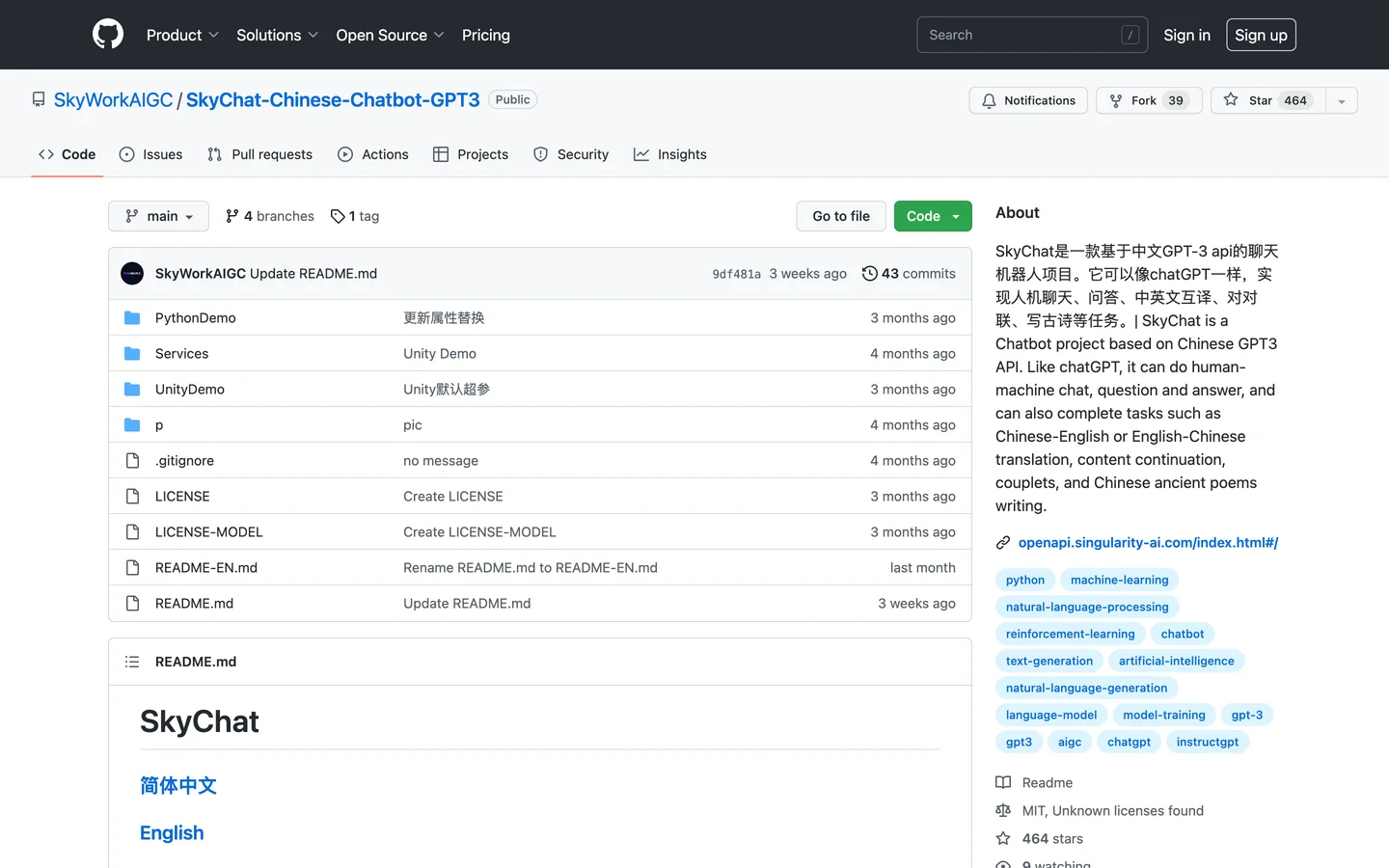The width and height of the screenshot is (1389, 868).
Task: Click the README-EN.md file icon
Action: (x=132, y=568)
